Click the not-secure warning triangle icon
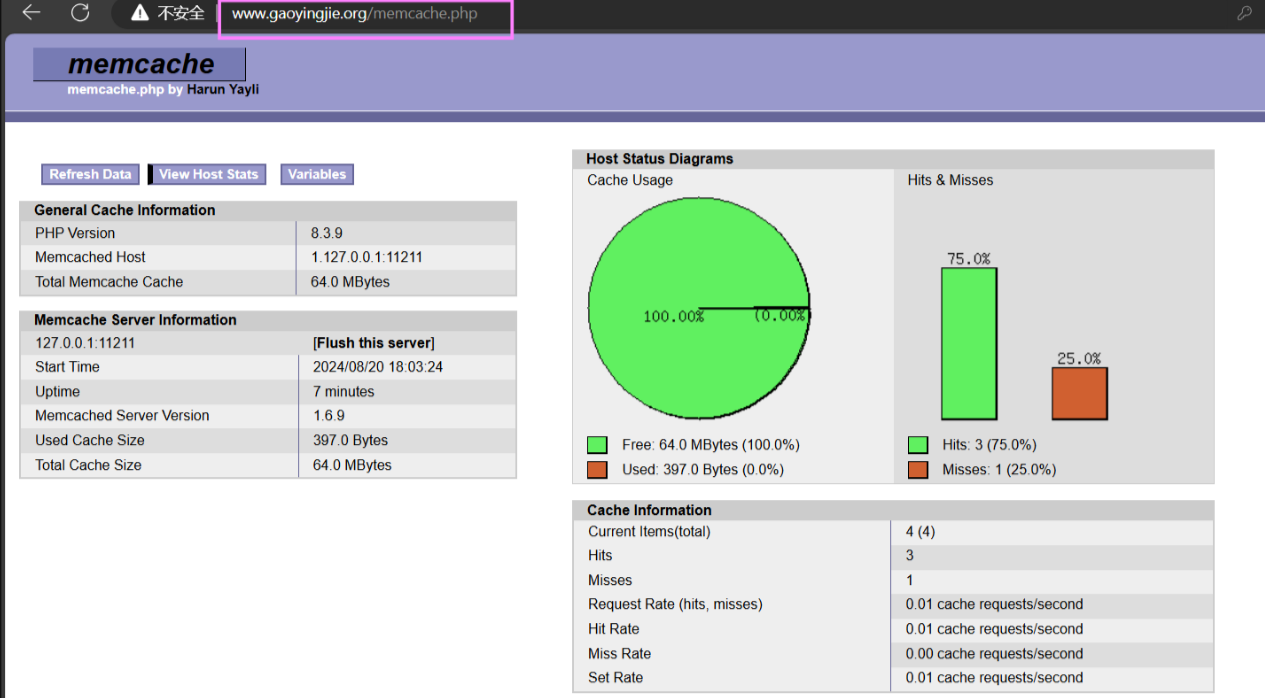This screenshot has width=1265, height=698. [139, 14]
